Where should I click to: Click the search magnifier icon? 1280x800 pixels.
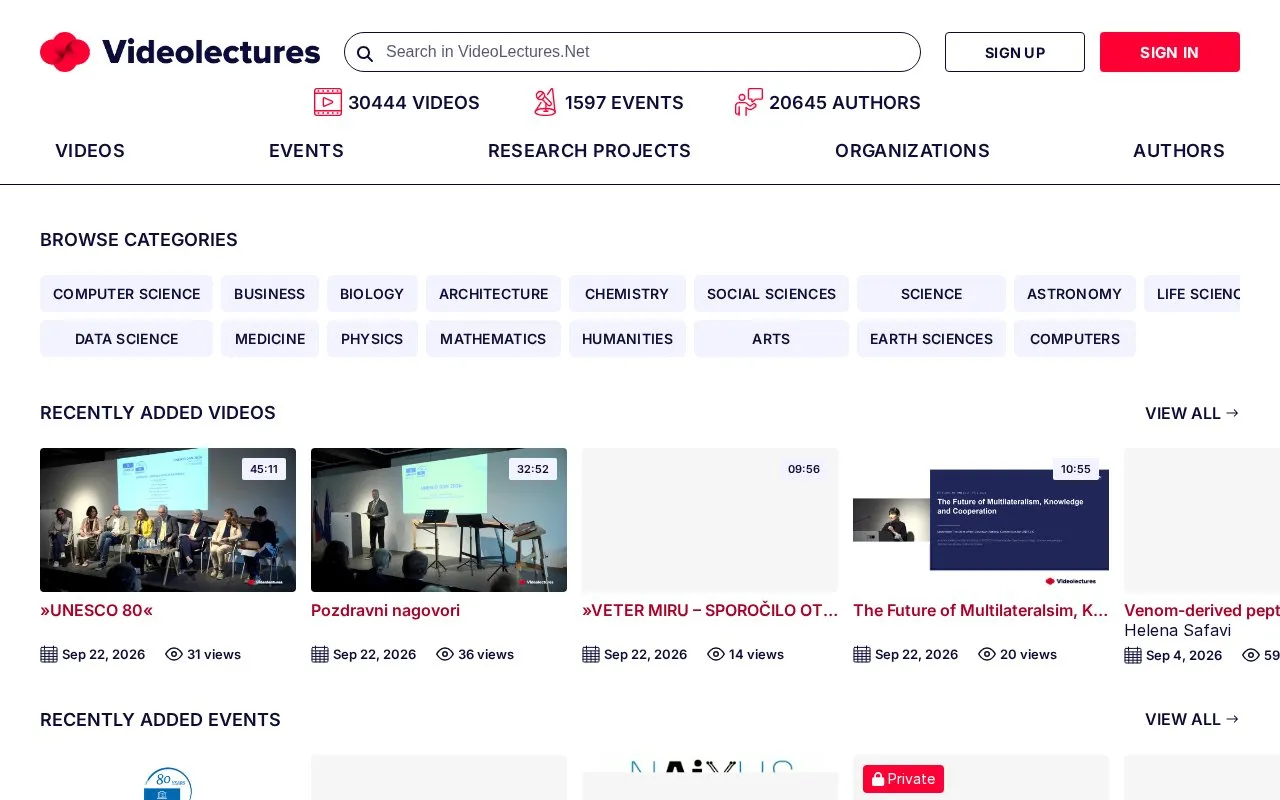coord(365,53)
